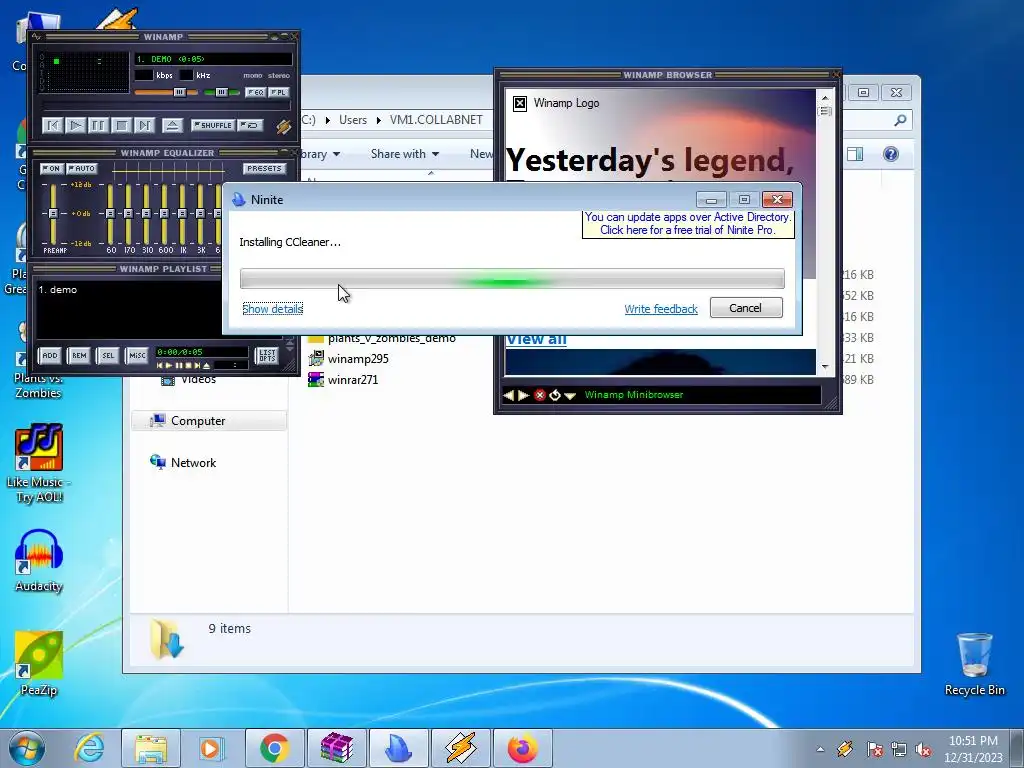Click the equalizer PREAMP slider
Image resolution: width=1024 pixels, height=768 pixels.
coord(53,214)
